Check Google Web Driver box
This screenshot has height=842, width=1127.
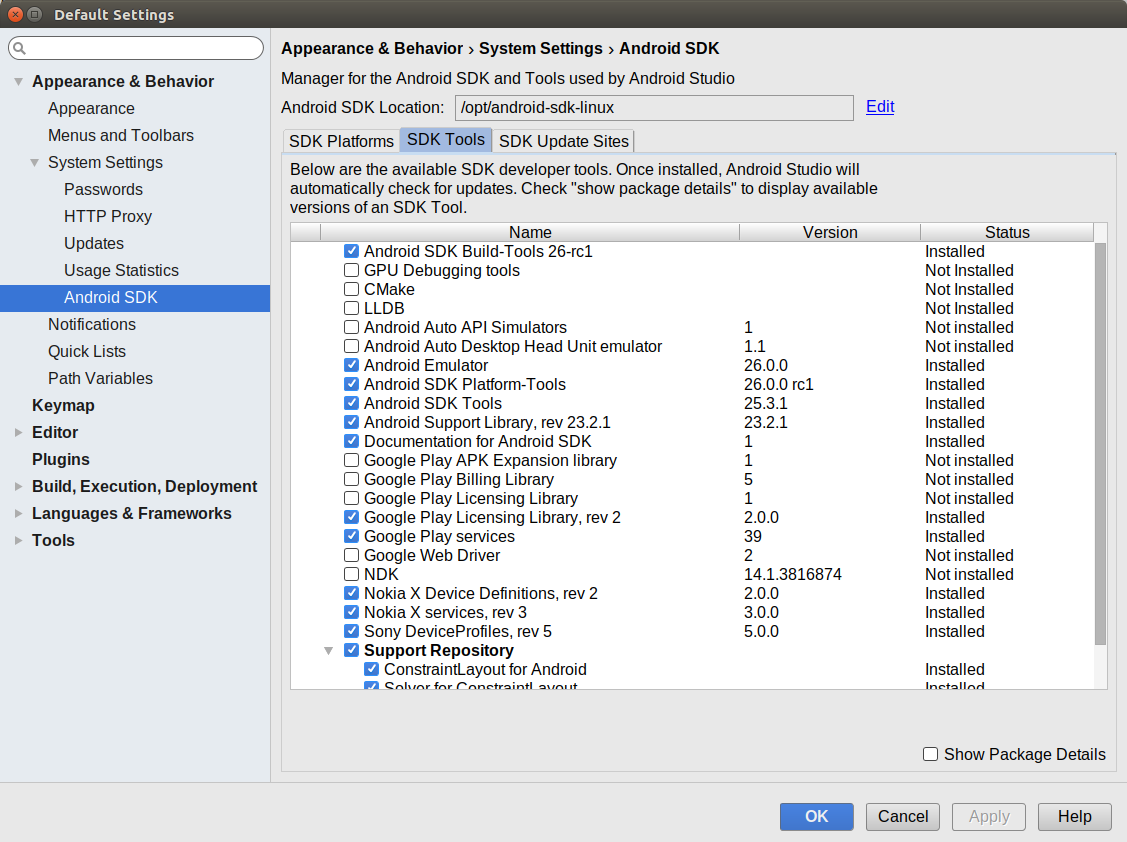tap(351, 555)
